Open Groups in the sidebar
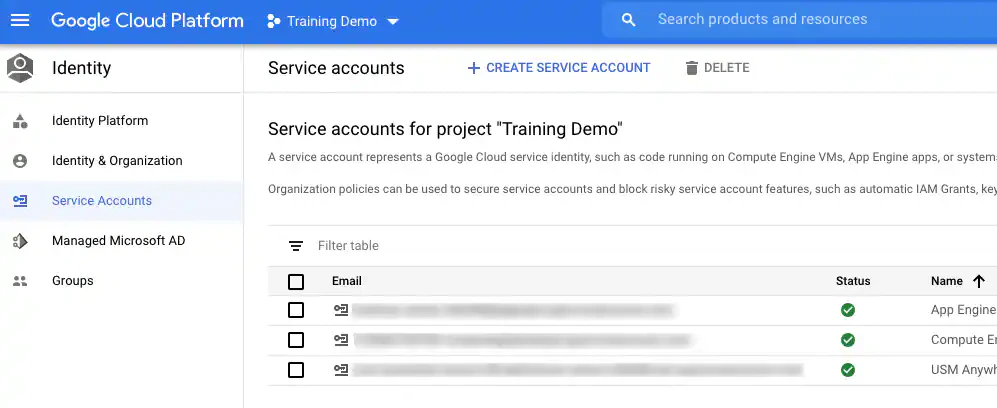This screenshot has width=997, height=408. pyautogui.click(x=72, y=281)
